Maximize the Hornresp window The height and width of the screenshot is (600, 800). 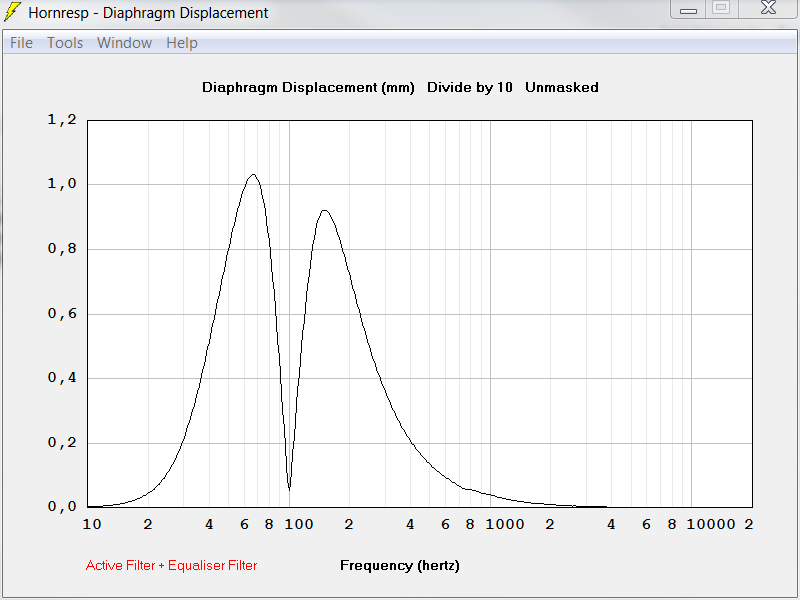[x=721, y=8]
